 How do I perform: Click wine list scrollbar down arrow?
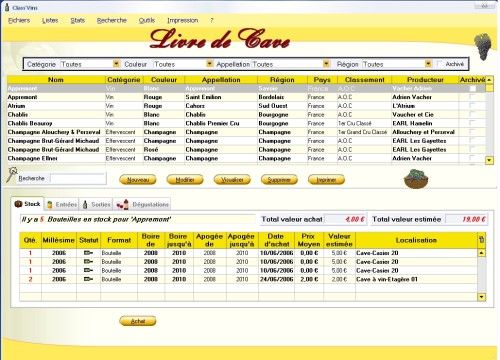coord(489,160)
